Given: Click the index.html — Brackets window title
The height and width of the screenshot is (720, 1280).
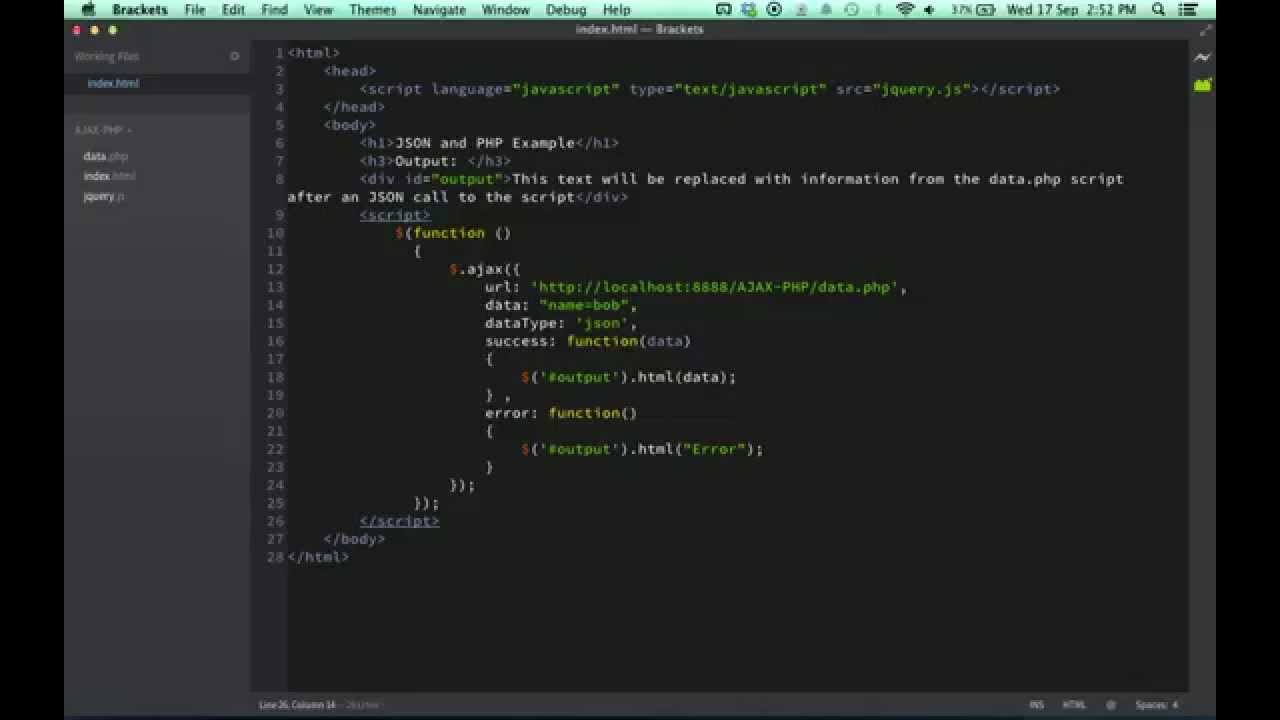Looking at the screenshot, I should 640,30.
